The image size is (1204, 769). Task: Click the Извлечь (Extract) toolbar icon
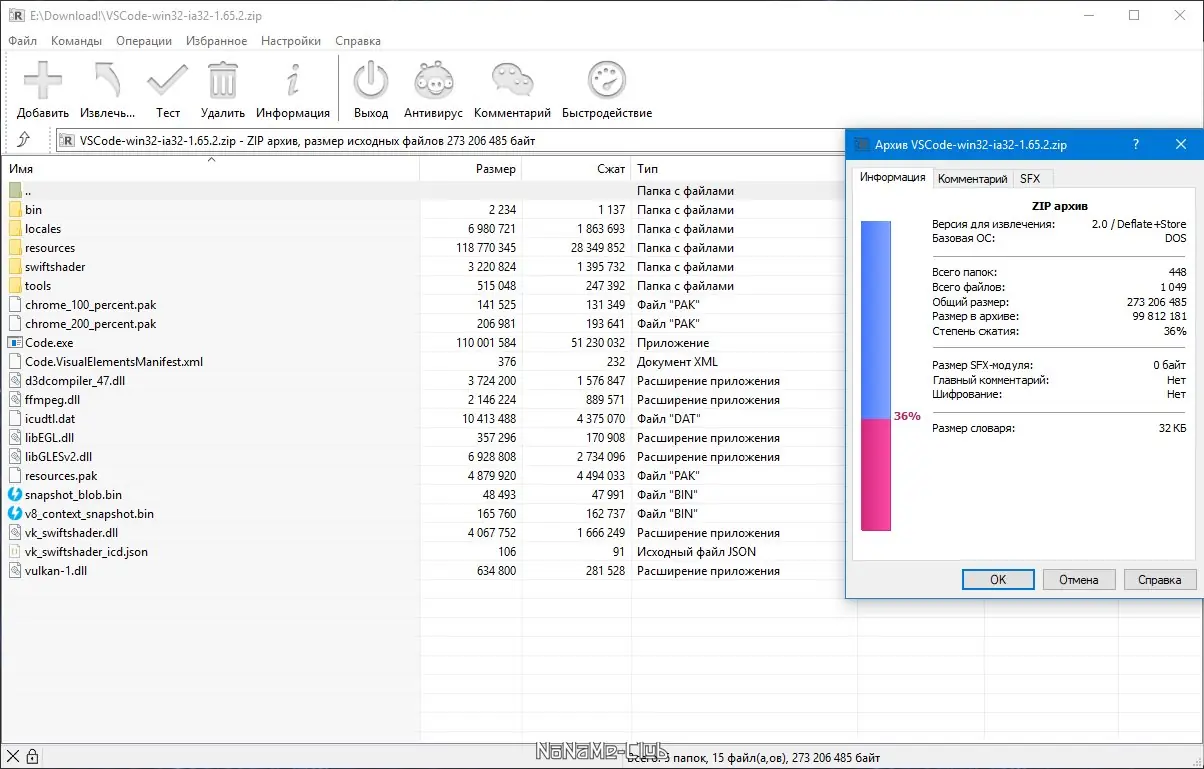[x=106, y=80]
